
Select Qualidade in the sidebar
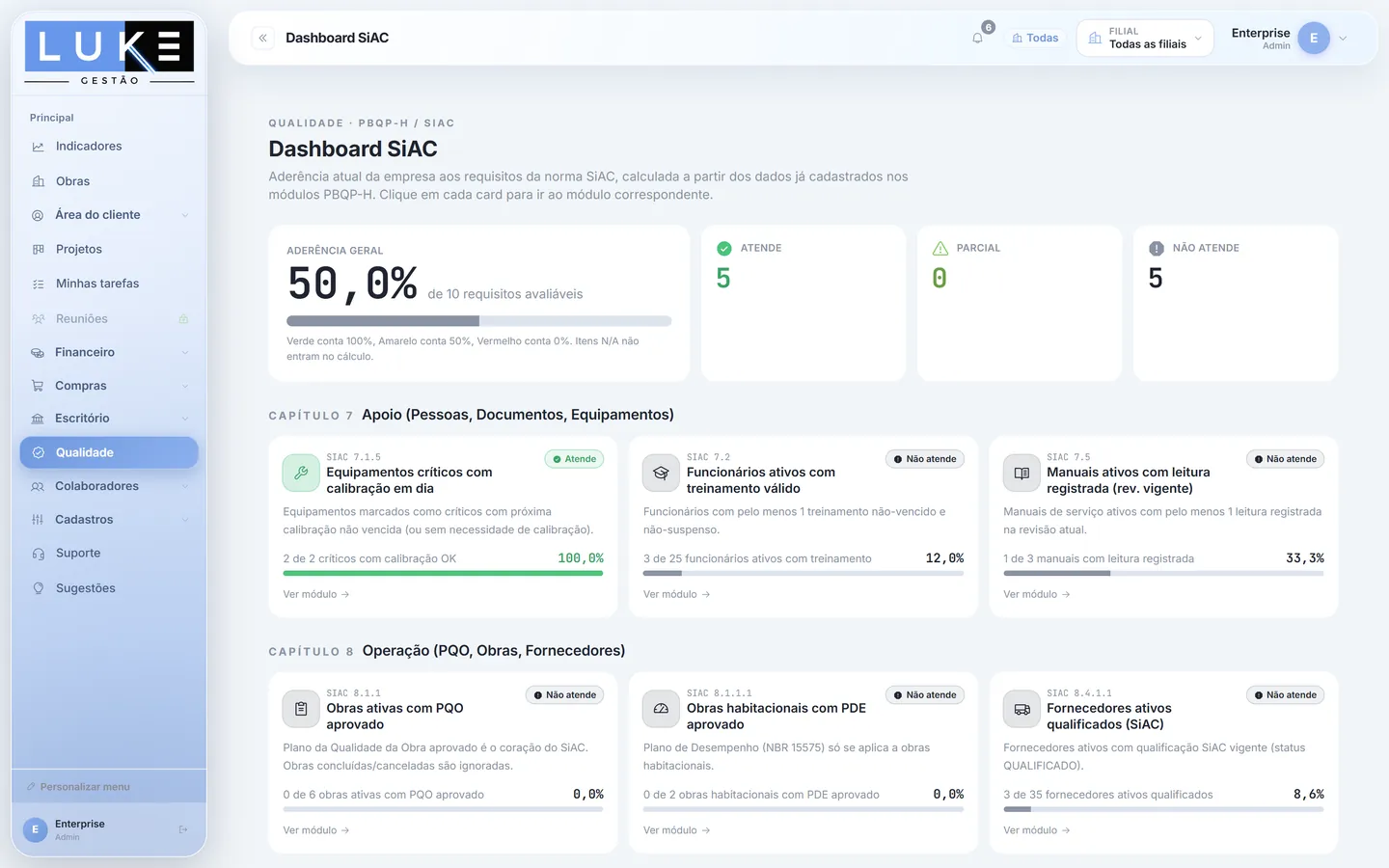pos(109,452)
